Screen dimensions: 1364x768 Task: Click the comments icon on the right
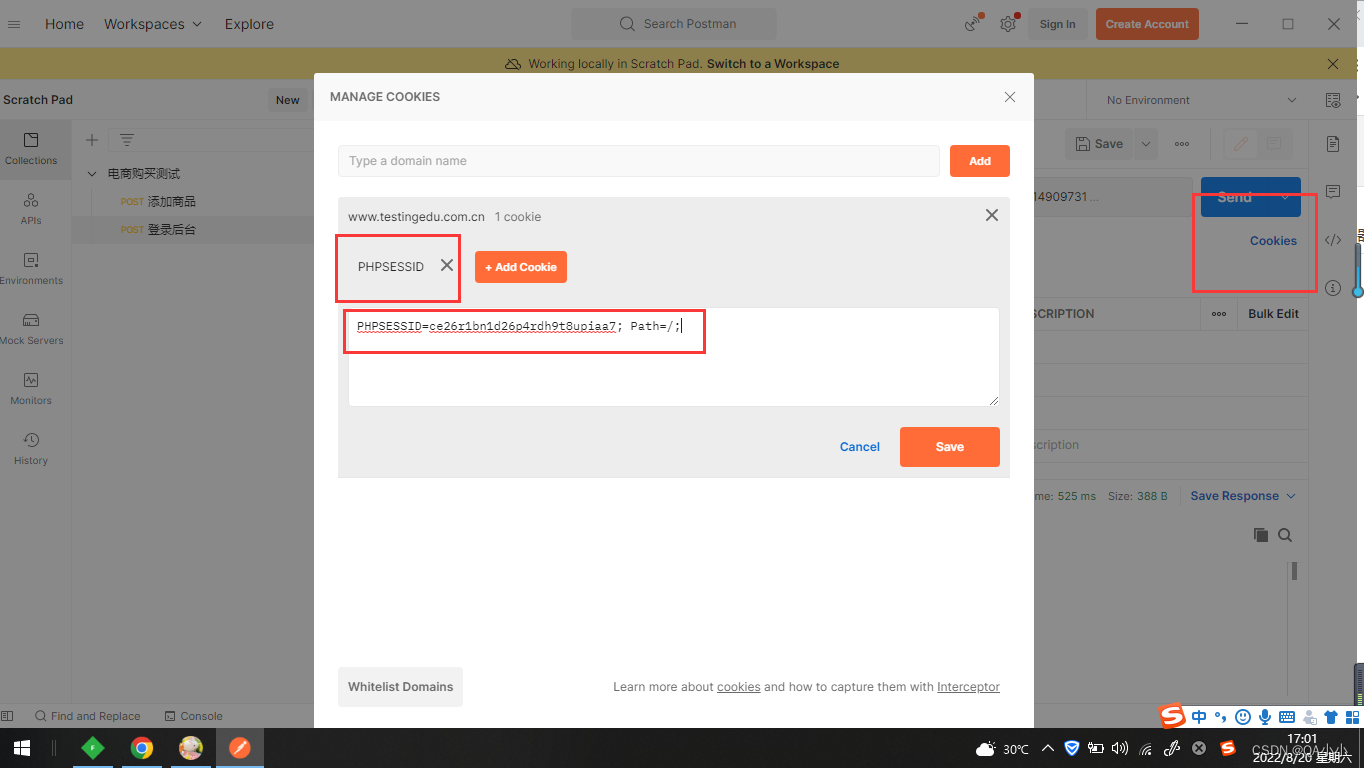click(x=1332, y=192)
